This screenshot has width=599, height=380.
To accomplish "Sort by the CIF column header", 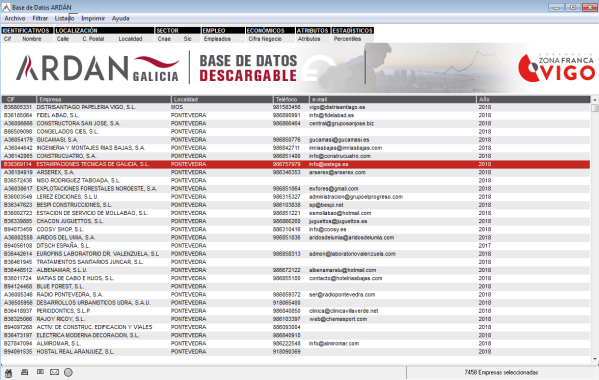I will (19, 99).
